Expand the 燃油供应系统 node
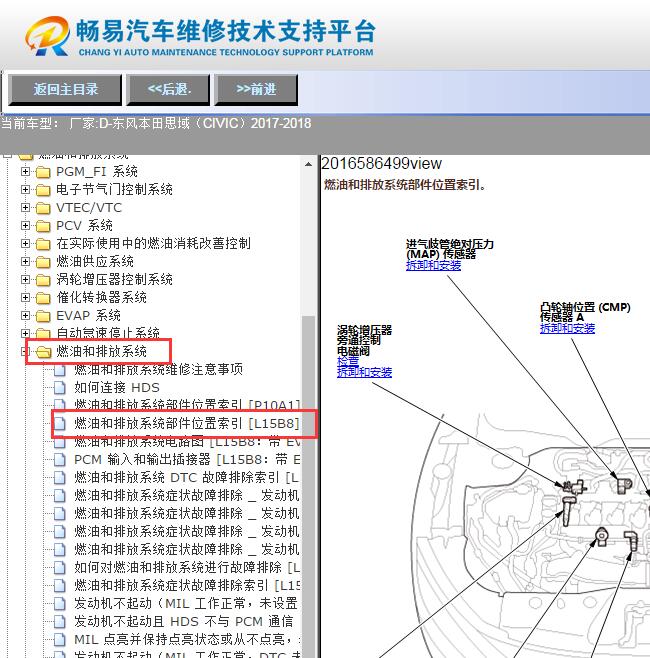This screenshot has height=658, width=650. 25,262
